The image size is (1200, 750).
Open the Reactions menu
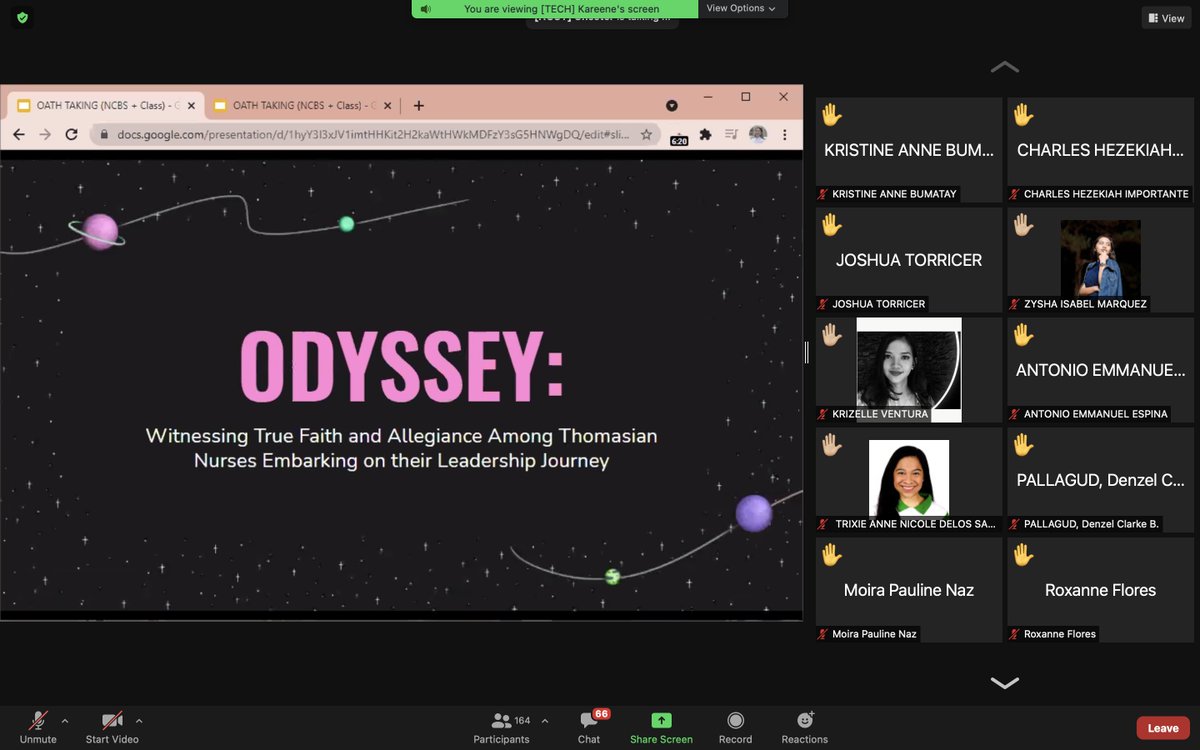(x=805, y=727)
